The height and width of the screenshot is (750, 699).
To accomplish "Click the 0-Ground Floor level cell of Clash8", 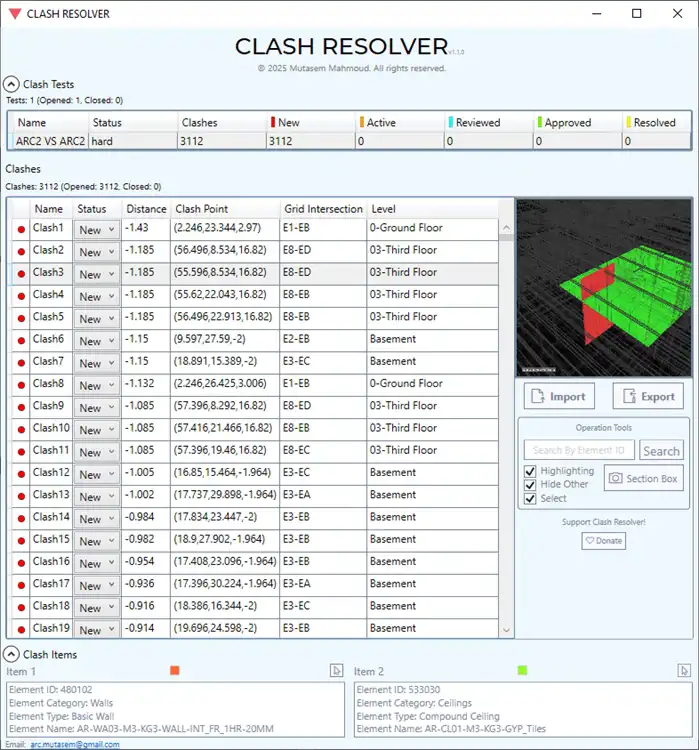I will pyautogui.click(x=433, y=384).
